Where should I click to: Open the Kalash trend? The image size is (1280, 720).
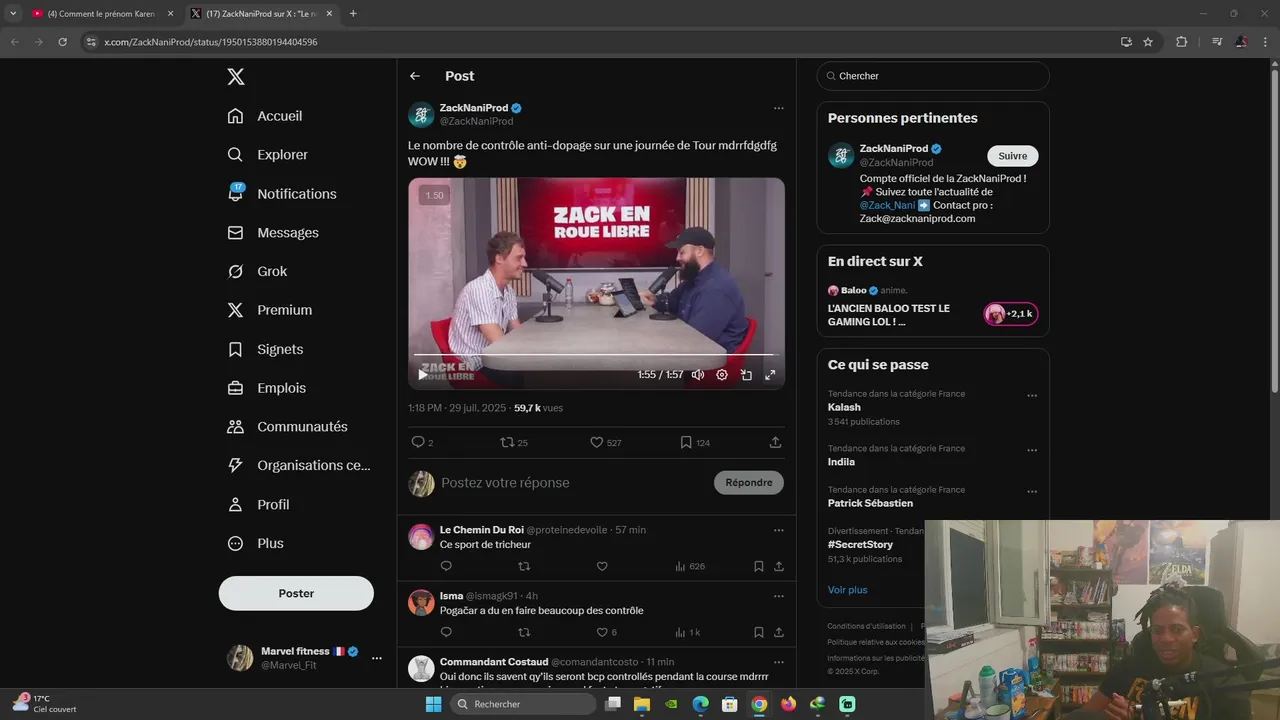pyautogui.click(x=844, y=408)
